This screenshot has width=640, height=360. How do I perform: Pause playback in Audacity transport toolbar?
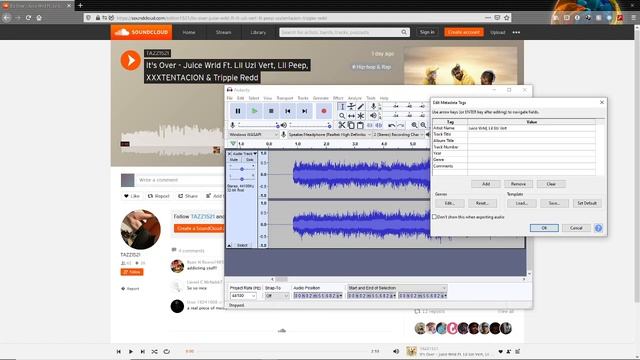pos(238,111)
